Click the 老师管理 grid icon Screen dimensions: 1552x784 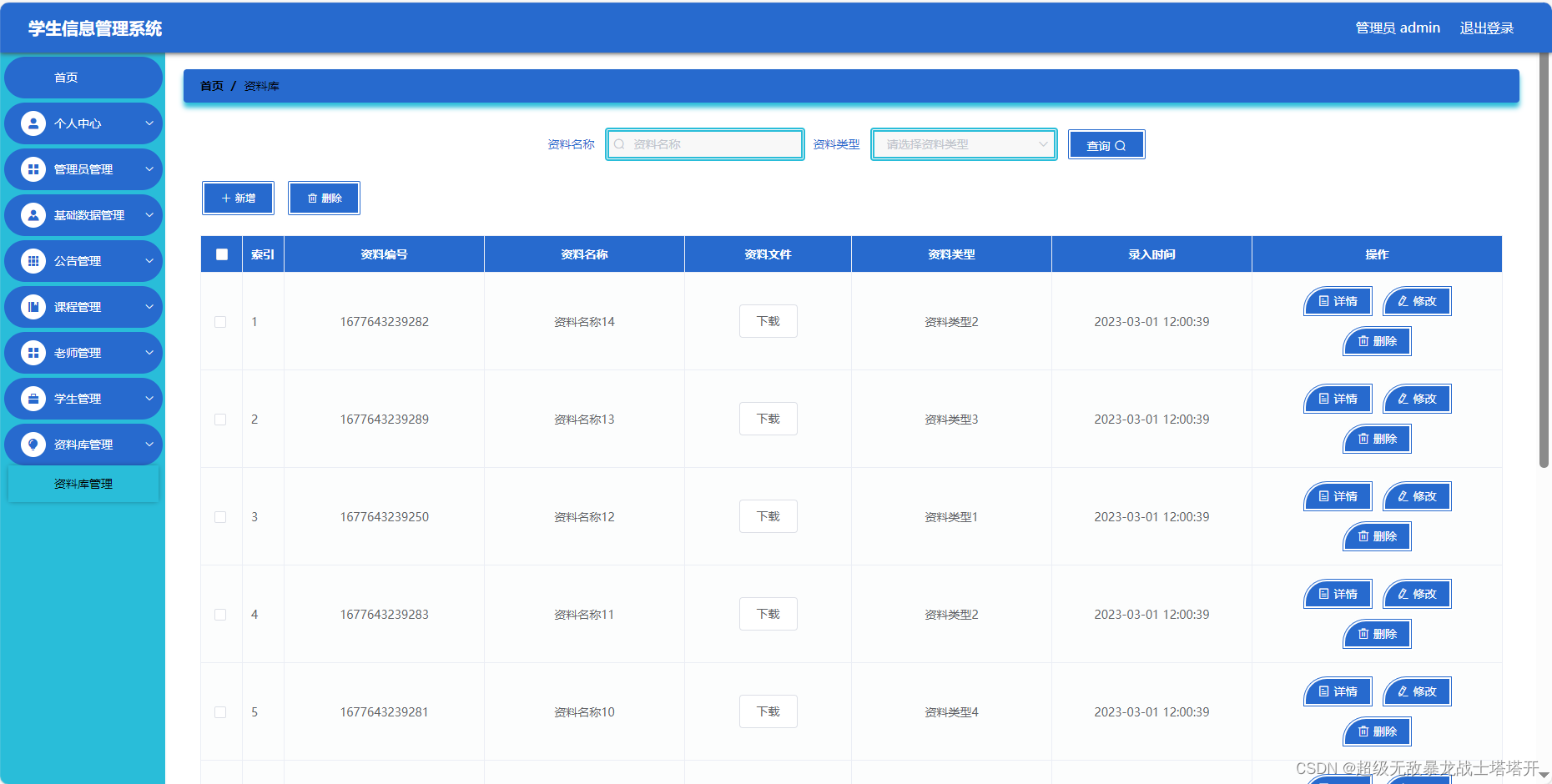[x=33, y=353]
